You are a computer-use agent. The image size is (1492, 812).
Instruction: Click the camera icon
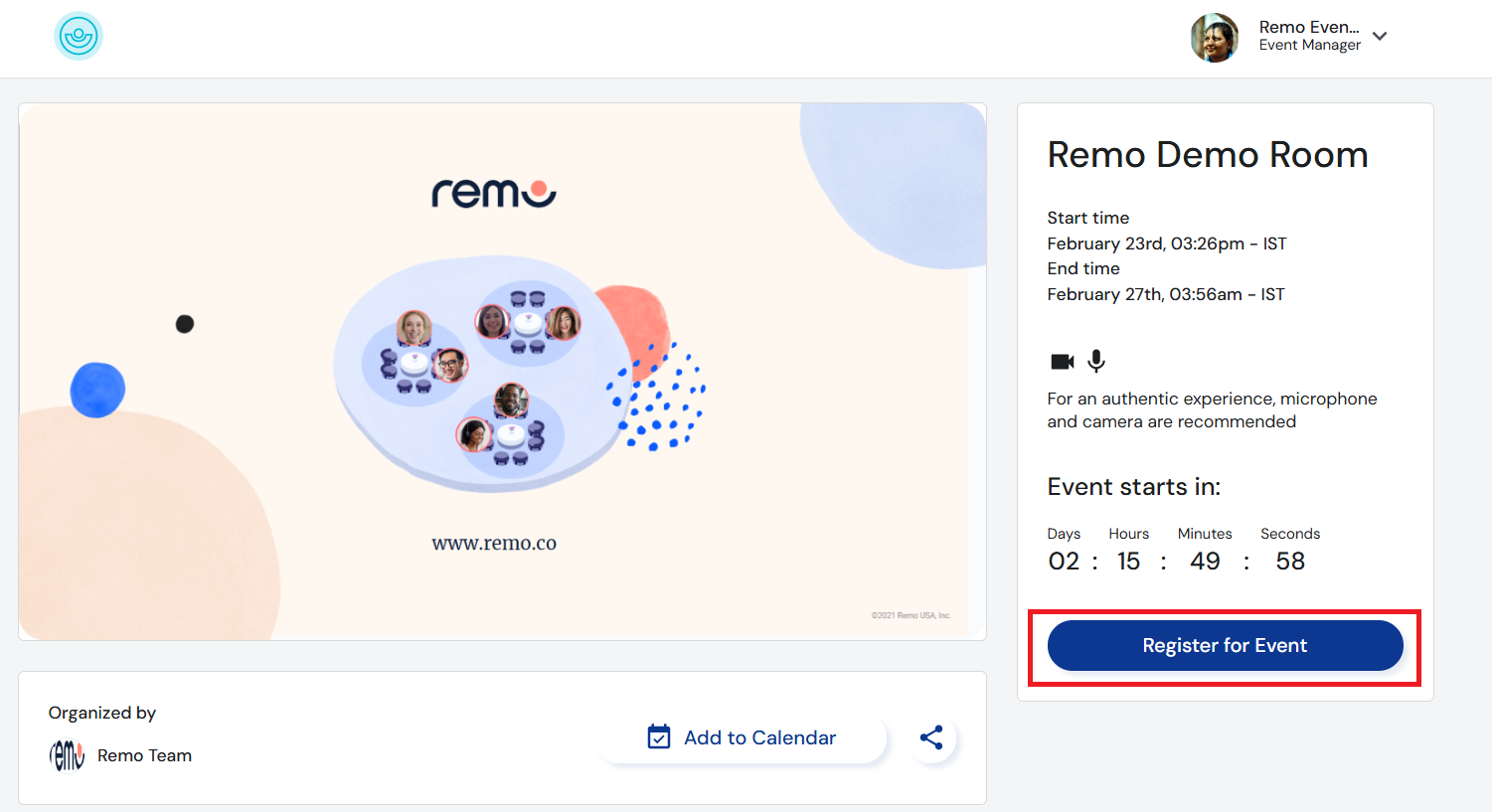1063,362
